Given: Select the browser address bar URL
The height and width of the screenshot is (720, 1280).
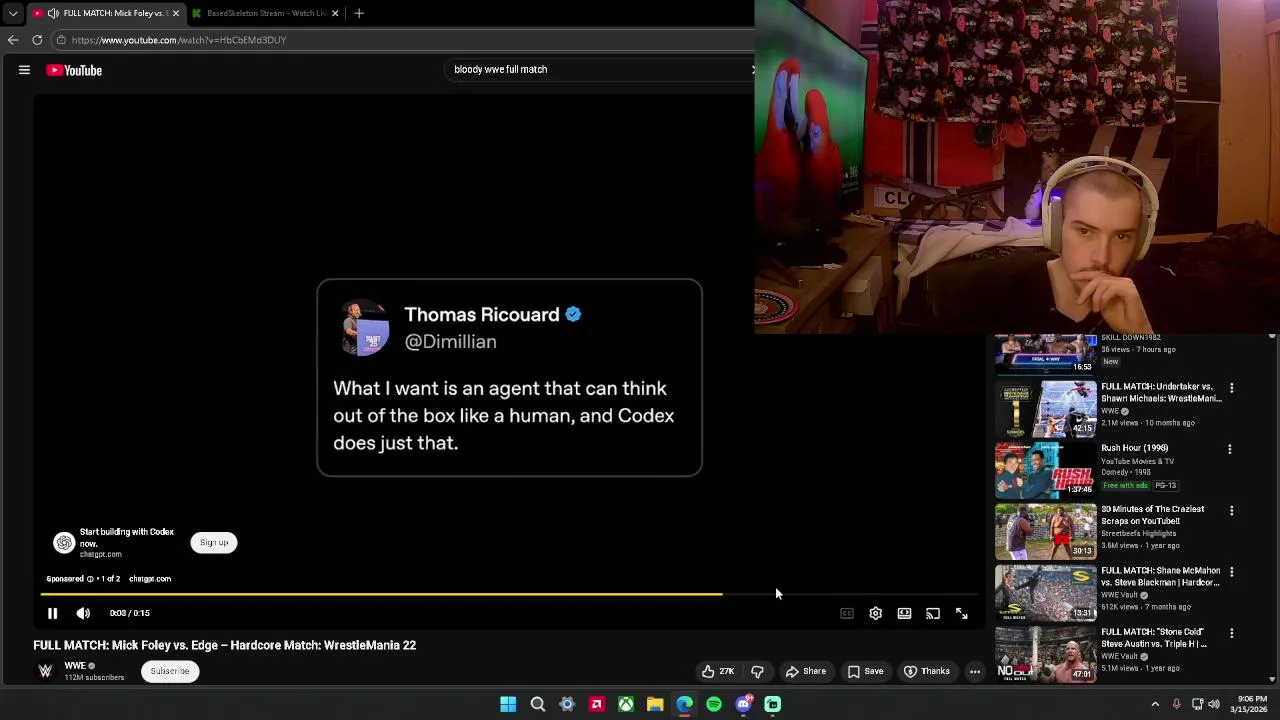Looking at the screenshot, I should tap(179, 40).
